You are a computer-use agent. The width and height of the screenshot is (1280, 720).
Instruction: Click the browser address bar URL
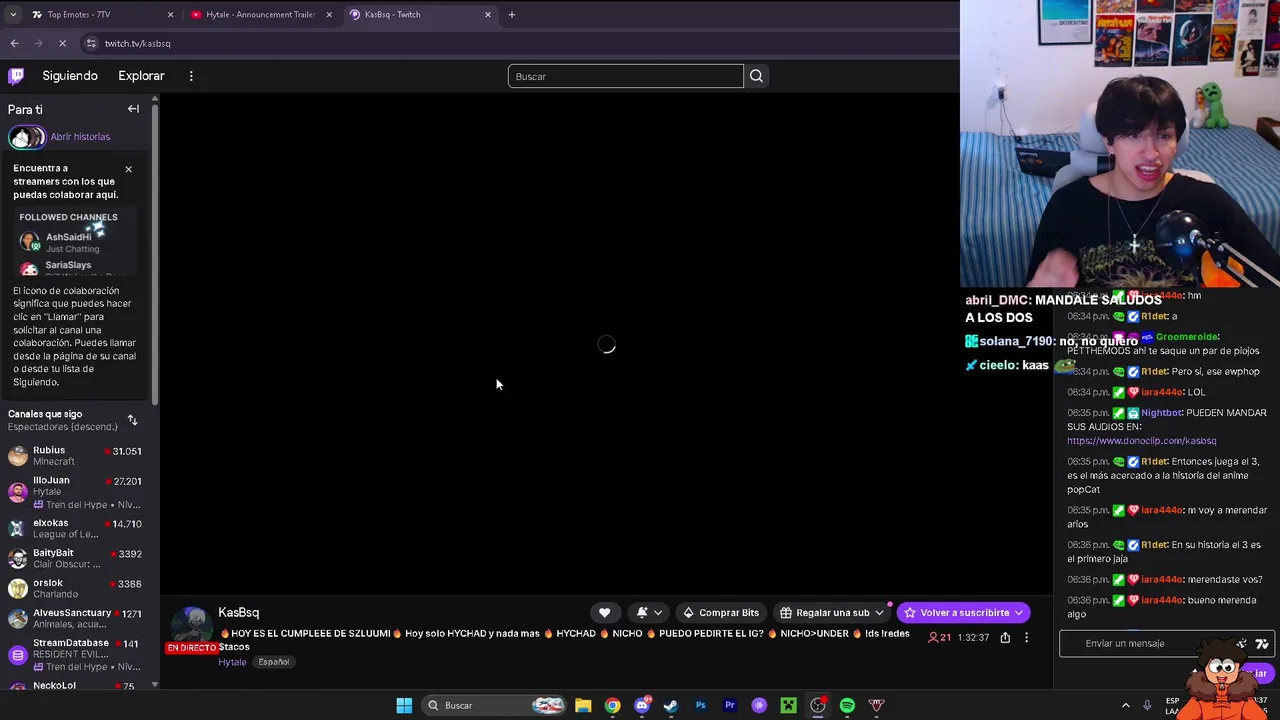pos(137,43)
